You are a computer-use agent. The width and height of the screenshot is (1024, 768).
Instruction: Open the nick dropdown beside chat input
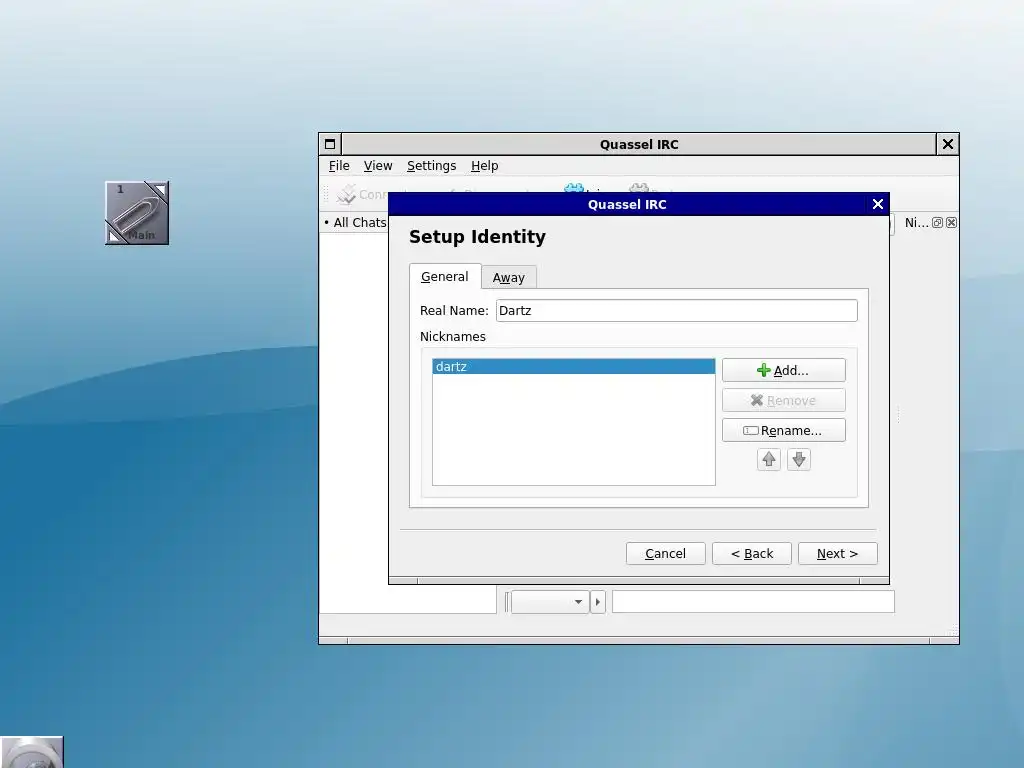click(x=550, y=601)
